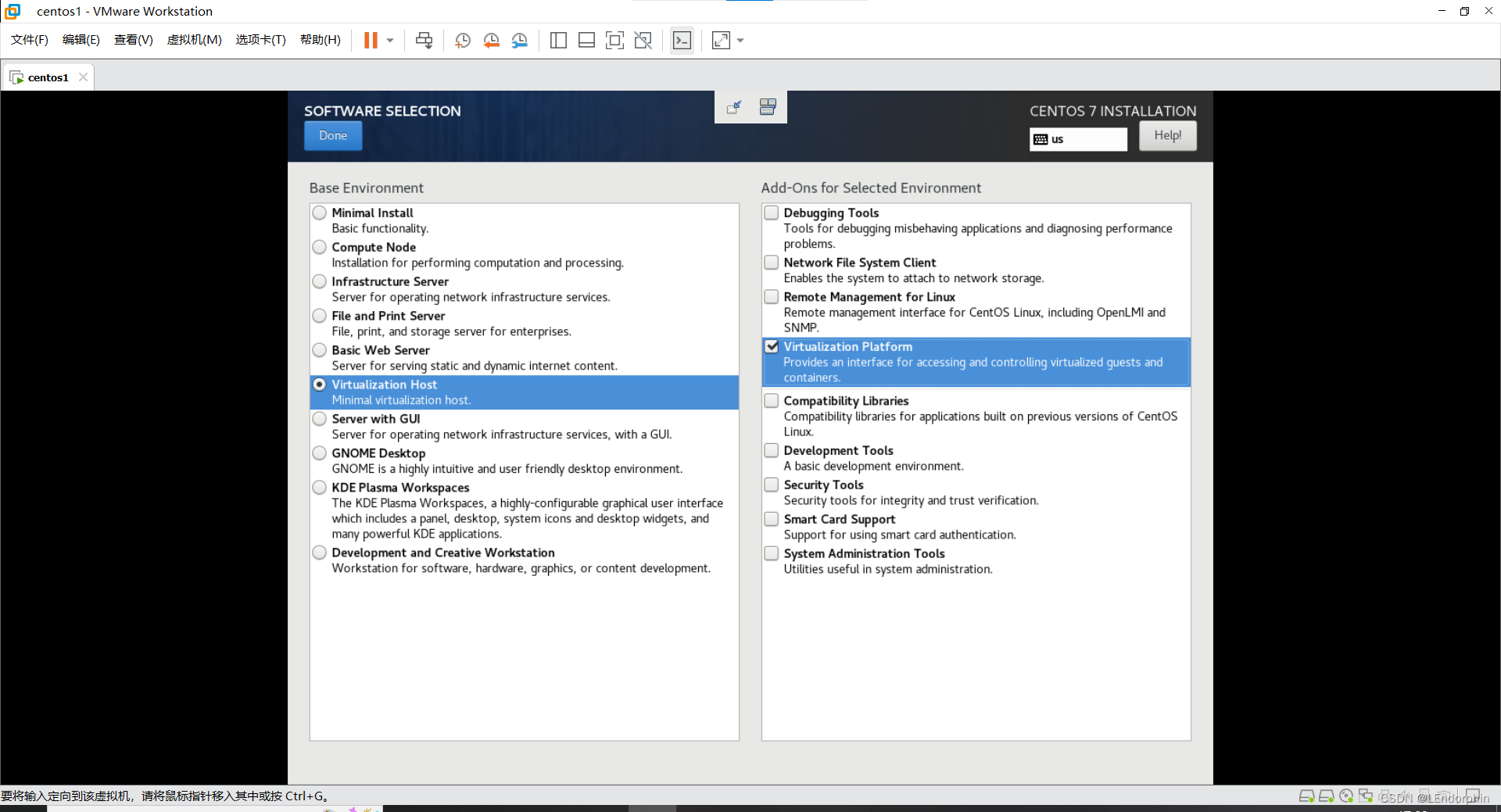The image size is (1501, 812).
Task: Click the Done button
Action: tap(333, 135)
